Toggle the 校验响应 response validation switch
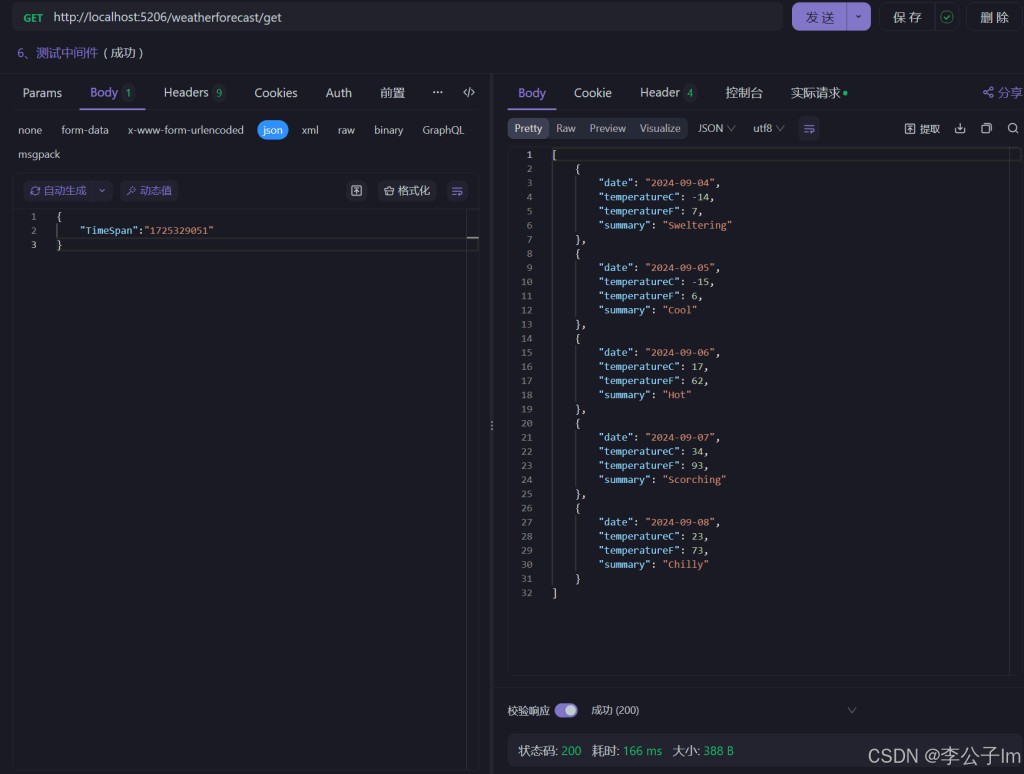Image resolution: width=1024 pixels, height=774 pixels. point(566,710)
